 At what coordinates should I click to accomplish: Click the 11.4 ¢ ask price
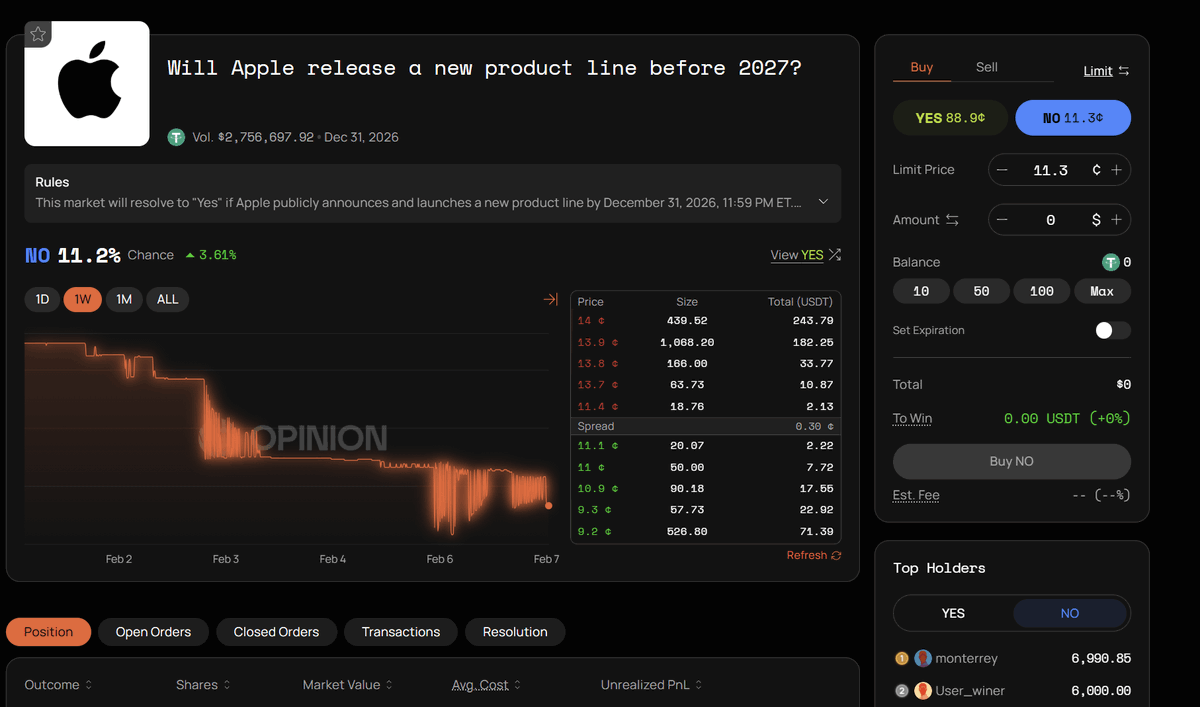pyautogui.click(x=596, y=406)
